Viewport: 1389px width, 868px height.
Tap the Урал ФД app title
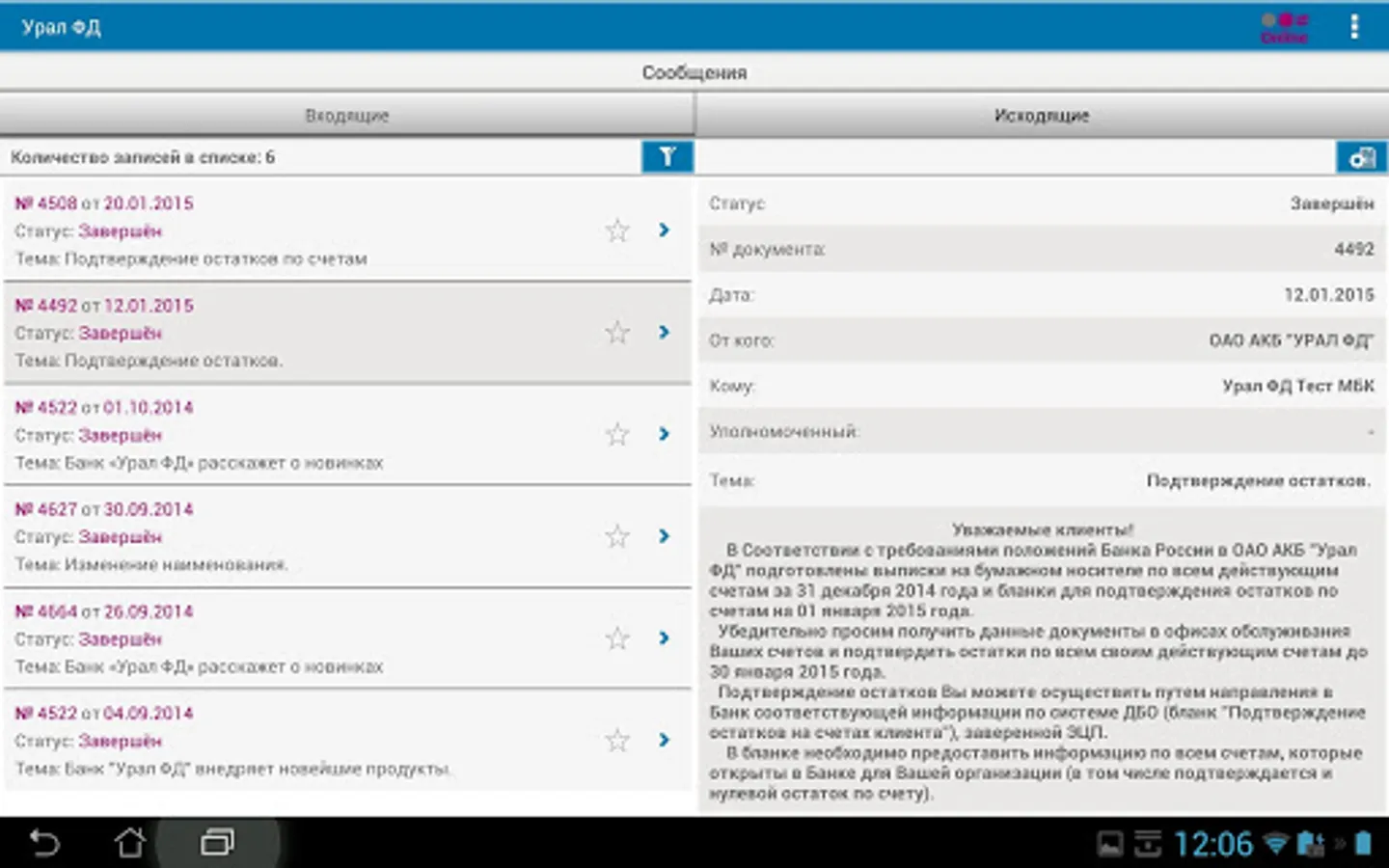[x=61, y=27]
